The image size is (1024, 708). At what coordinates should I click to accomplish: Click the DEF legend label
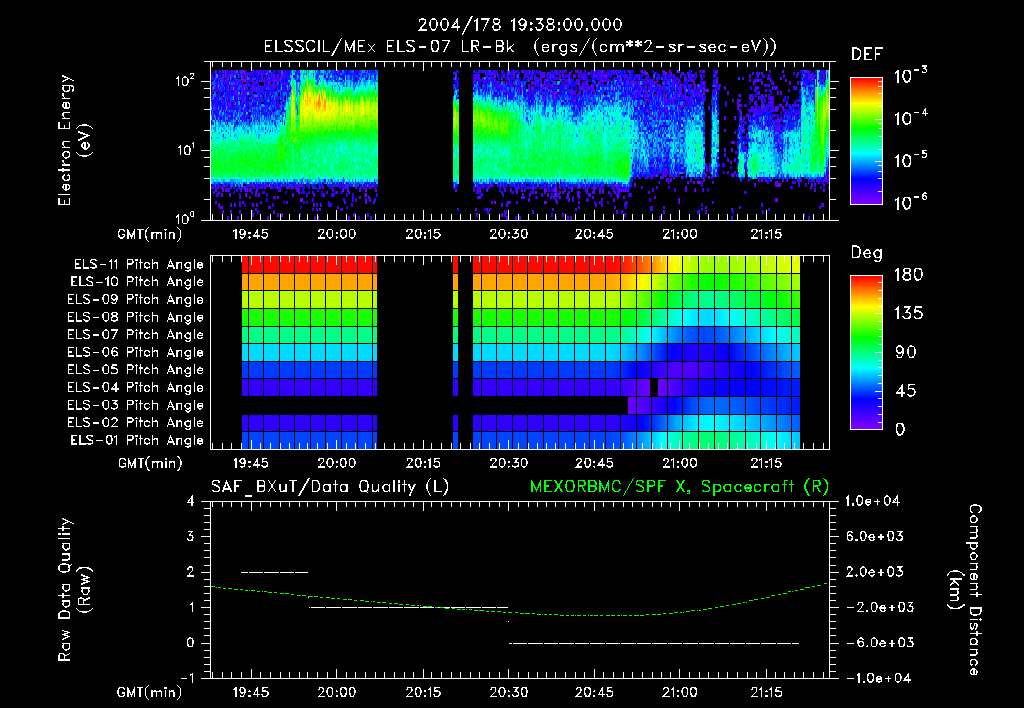click(866, 55)
